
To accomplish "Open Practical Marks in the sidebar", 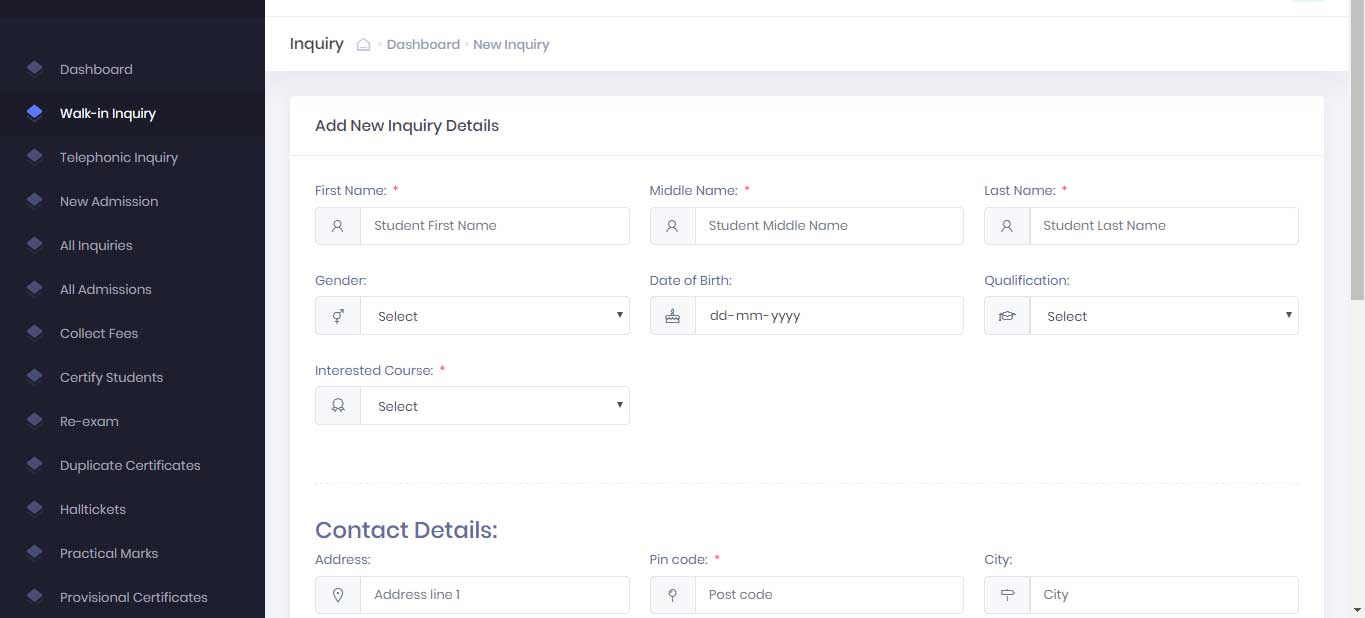I will [132, 553].
